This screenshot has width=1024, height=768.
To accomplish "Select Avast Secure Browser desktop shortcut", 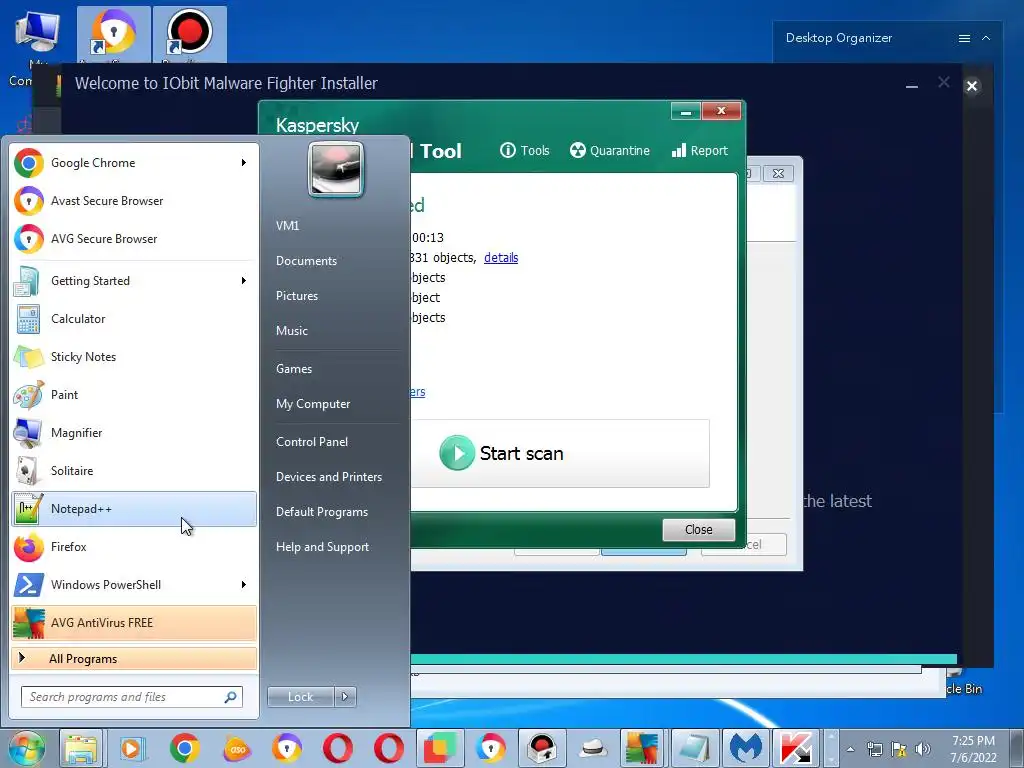I will 114,34.
